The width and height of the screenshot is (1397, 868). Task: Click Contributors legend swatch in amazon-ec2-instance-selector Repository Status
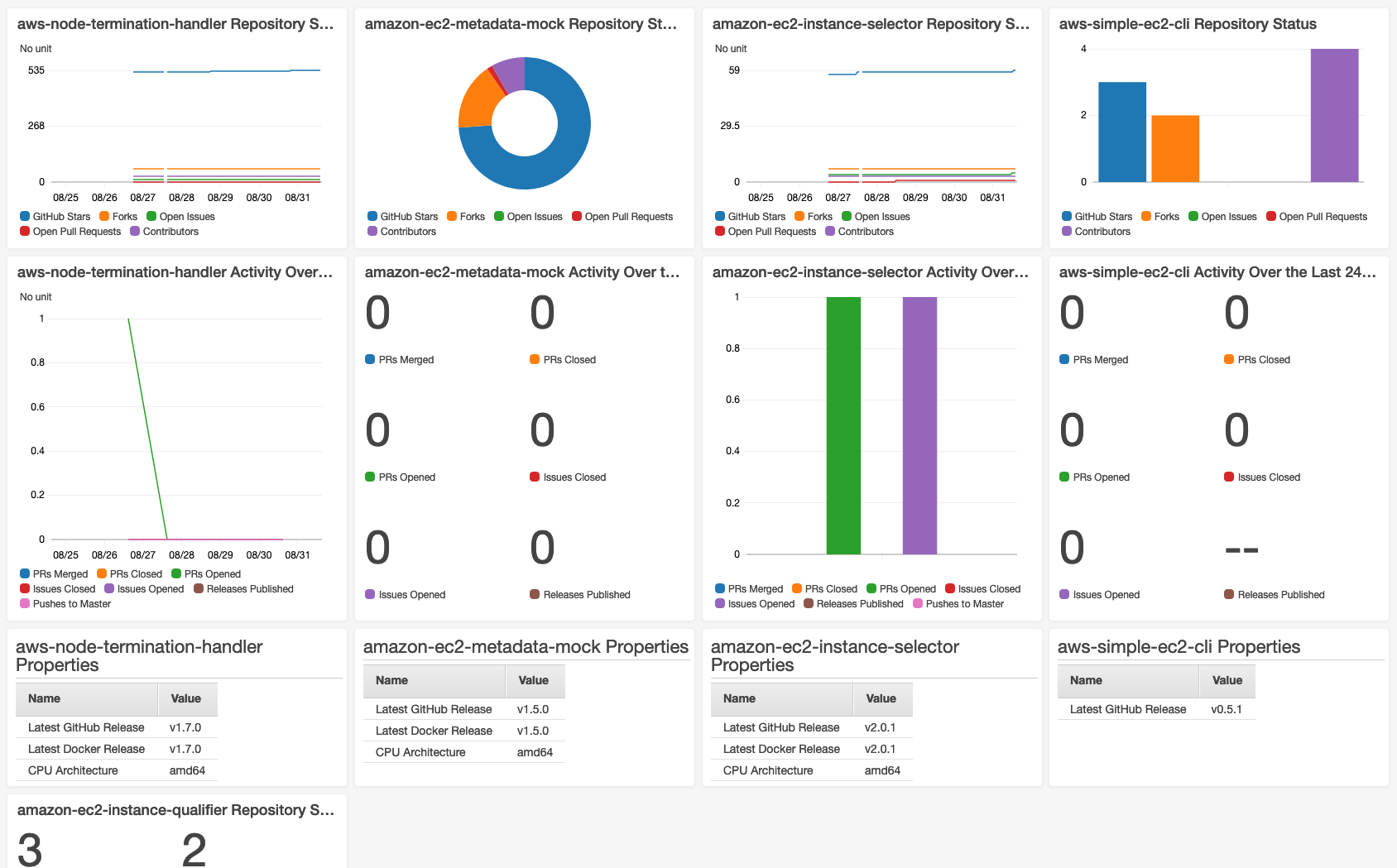click(830, 231)
